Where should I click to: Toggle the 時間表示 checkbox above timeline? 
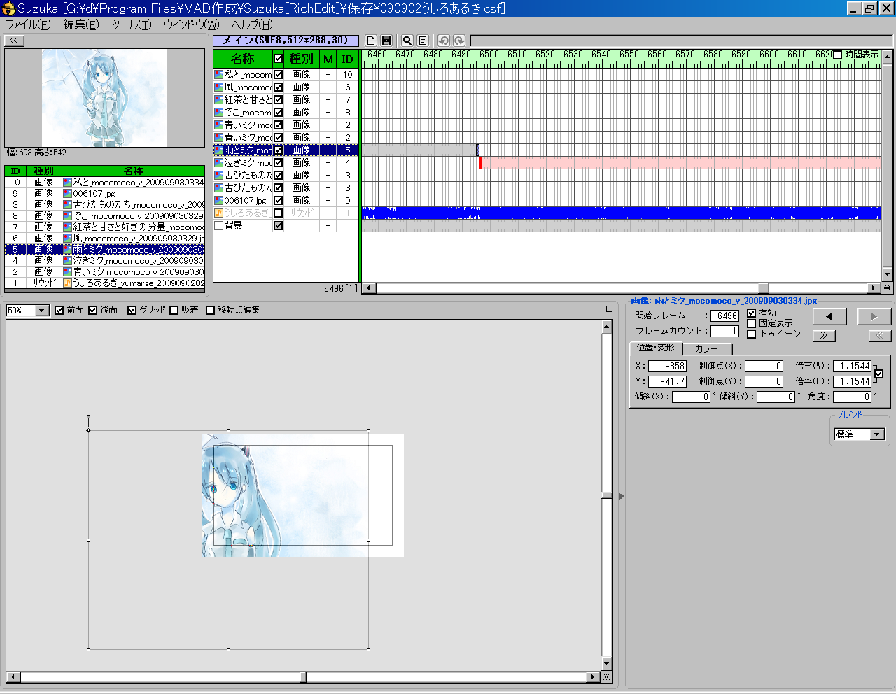[838, 55]
